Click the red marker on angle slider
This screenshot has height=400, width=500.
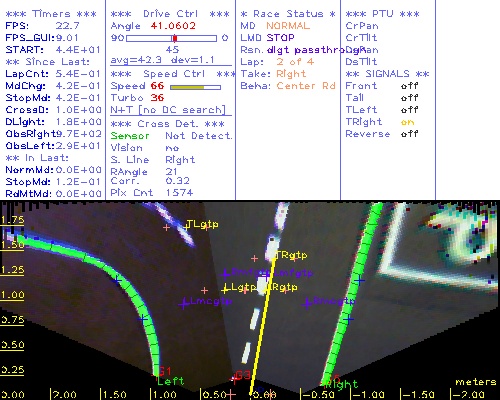(175, 38)
